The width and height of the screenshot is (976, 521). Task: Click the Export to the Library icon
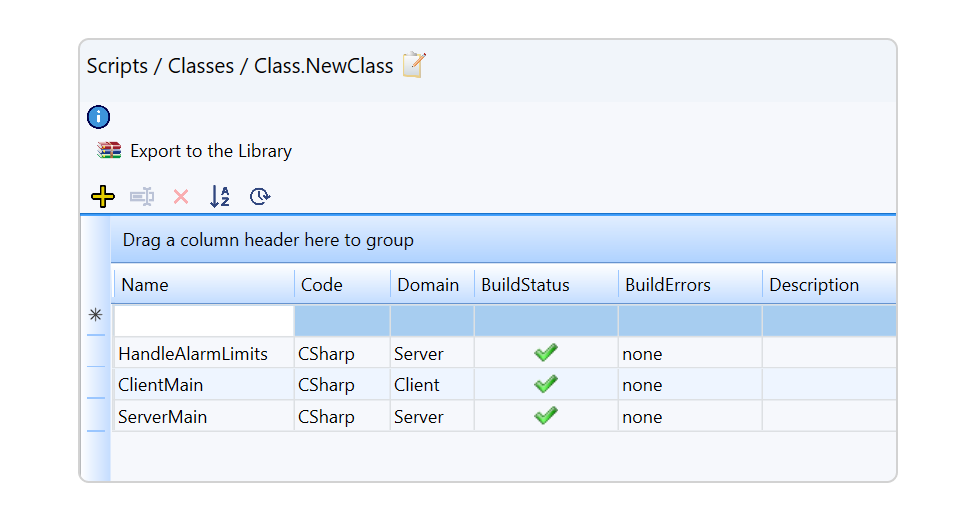[x=108, y=151]
